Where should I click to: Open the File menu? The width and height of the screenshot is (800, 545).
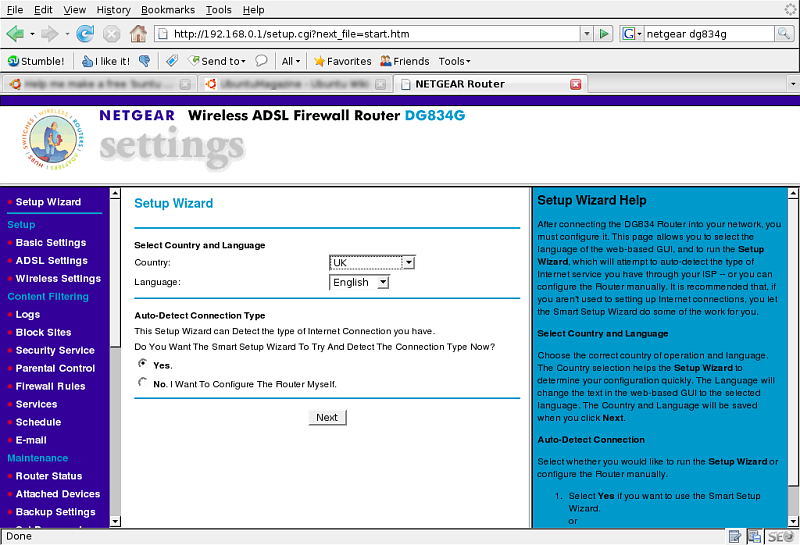[x=14, y=10]
